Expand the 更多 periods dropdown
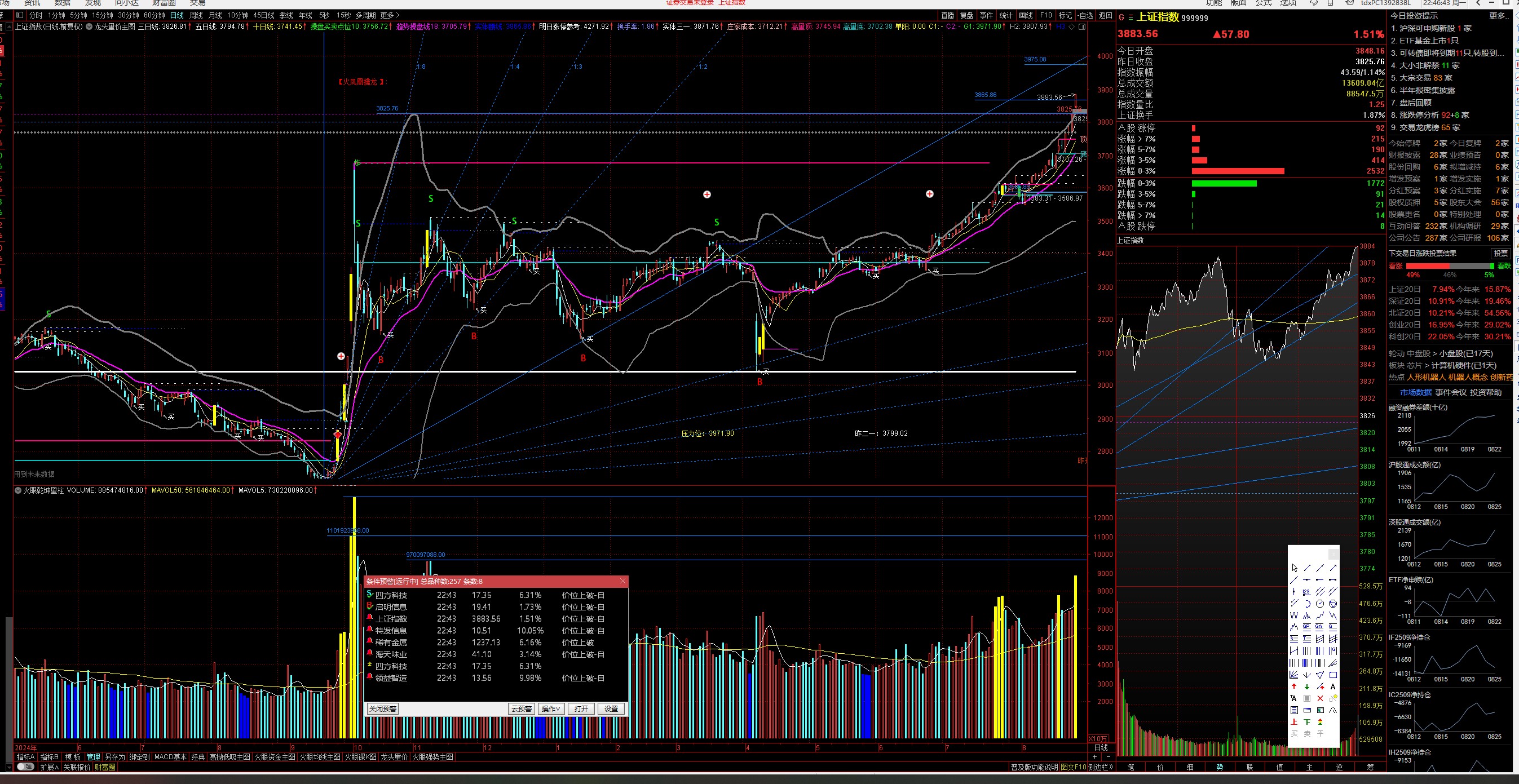The image size is (1519, 784). [390, 15]
